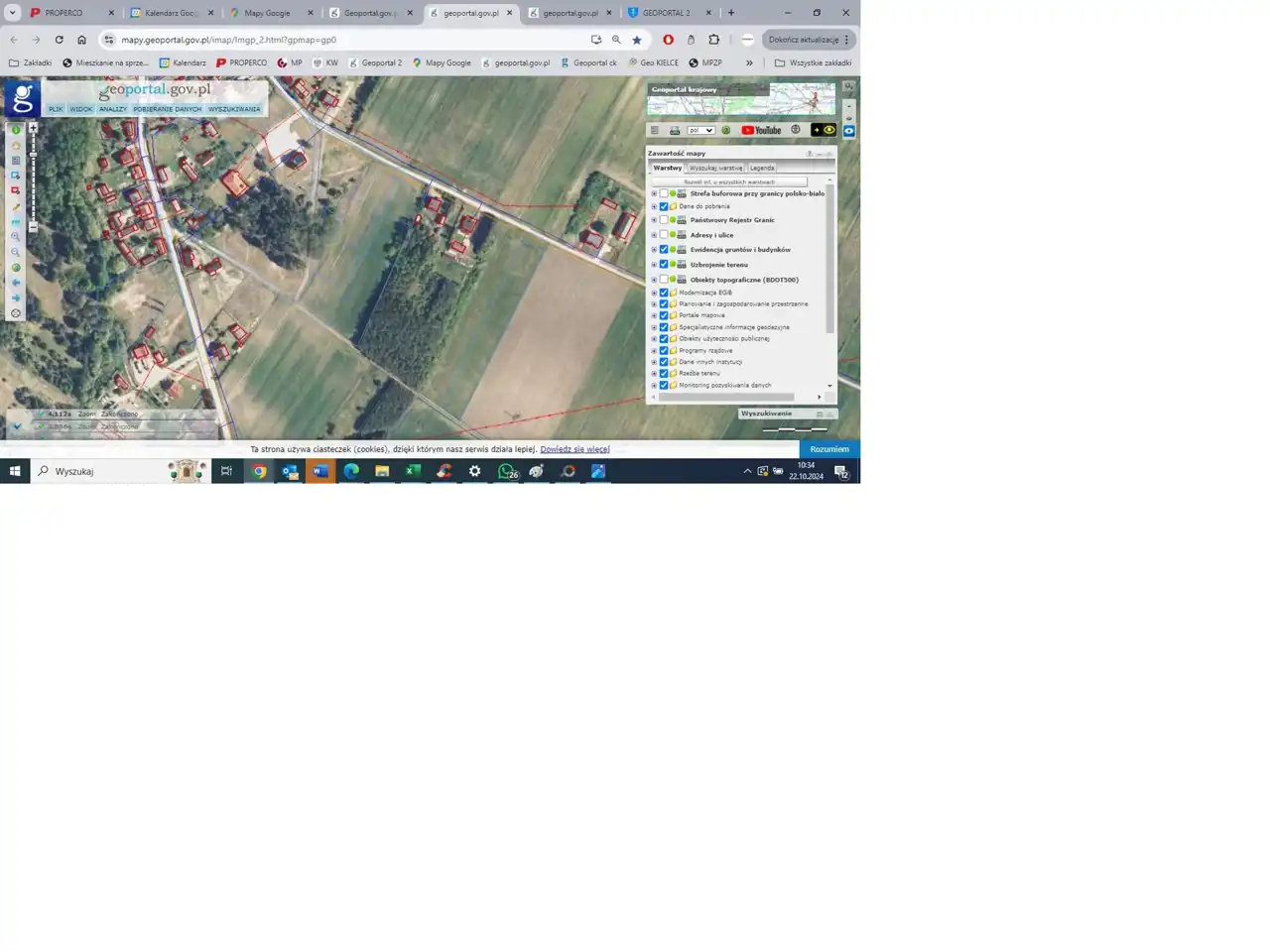Click the zoom-out magnifier tool
The width and height of the screenshot is (1270, 952).
point(15,252)
